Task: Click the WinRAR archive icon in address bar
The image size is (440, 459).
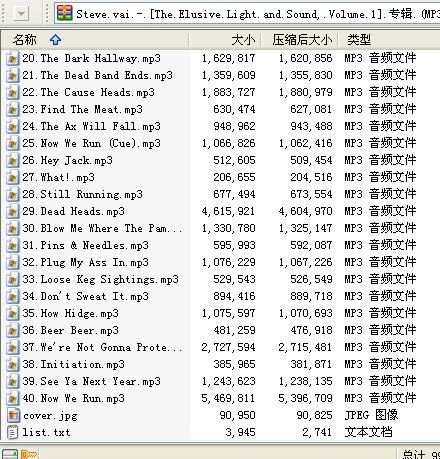Action: (65, 14)
